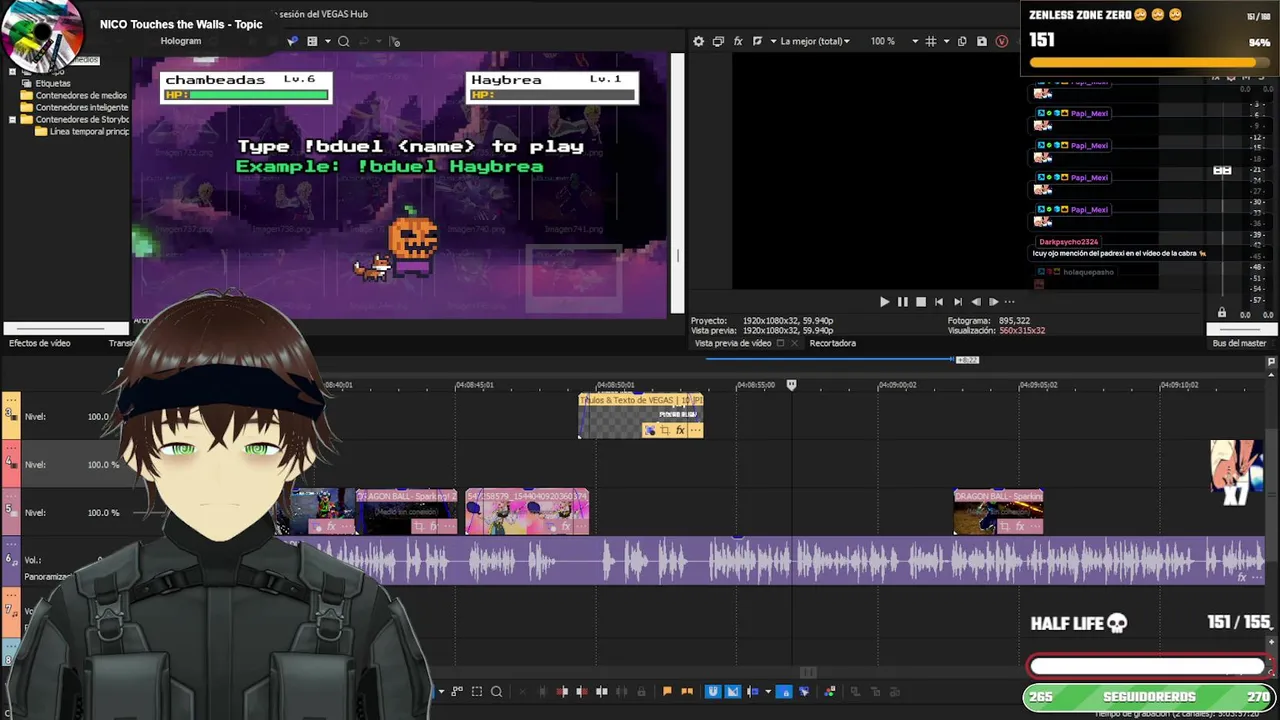Toggle split screen view icon in preview

coord(757,41)
